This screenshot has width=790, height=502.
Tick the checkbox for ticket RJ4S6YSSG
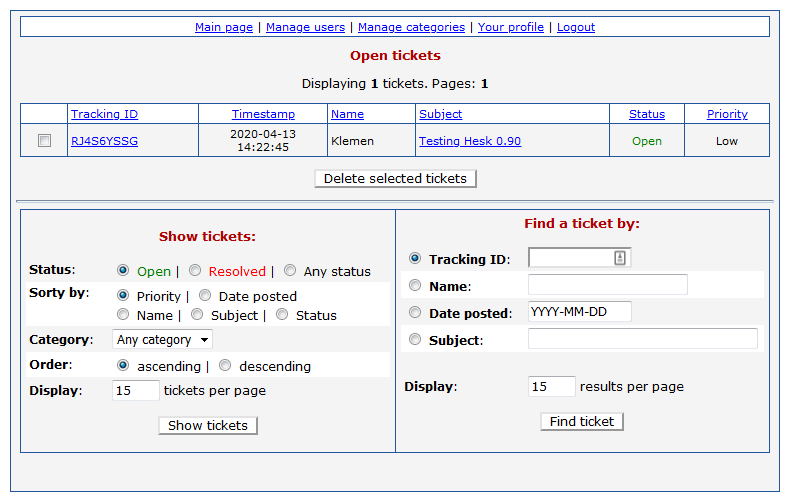pos(44,141)
